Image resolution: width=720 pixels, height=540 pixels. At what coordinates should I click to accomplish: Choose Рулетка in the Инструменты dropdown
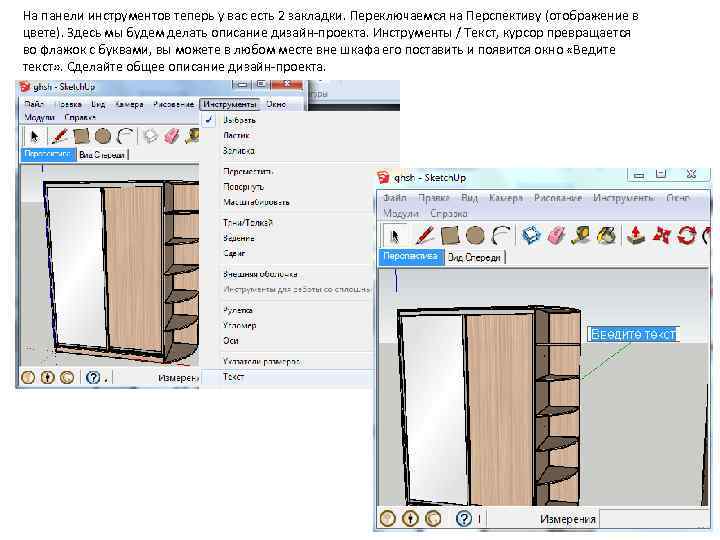click(x=287, y=310)
